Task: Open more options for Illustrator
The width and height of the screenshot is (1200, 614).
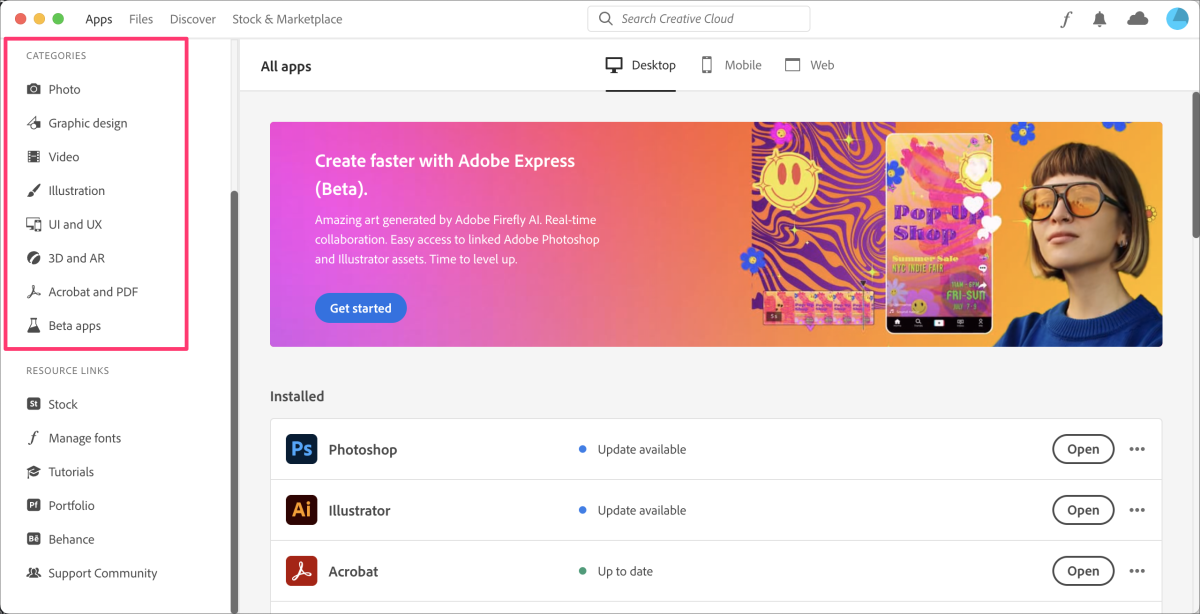Action: tap(1137, 510)
